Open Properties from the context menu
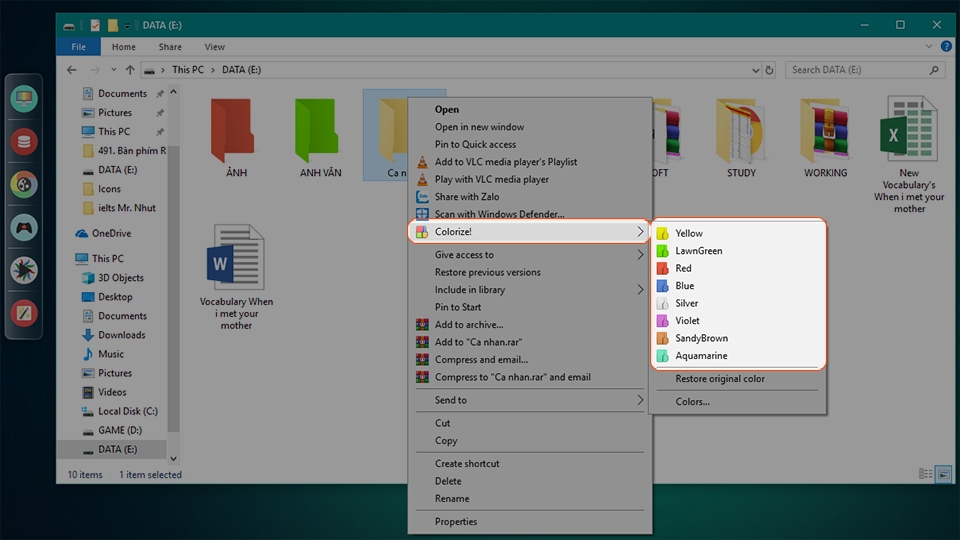960x540 pixels. click(x=456, y=522)
